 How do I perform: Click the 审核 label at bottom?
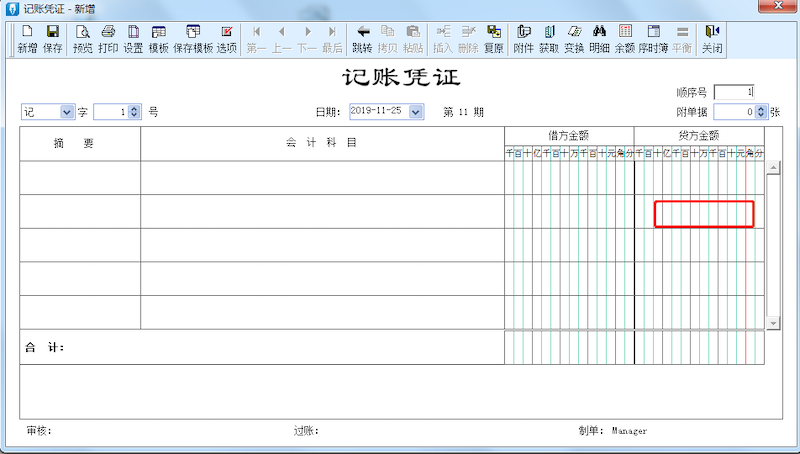[39, 431]
